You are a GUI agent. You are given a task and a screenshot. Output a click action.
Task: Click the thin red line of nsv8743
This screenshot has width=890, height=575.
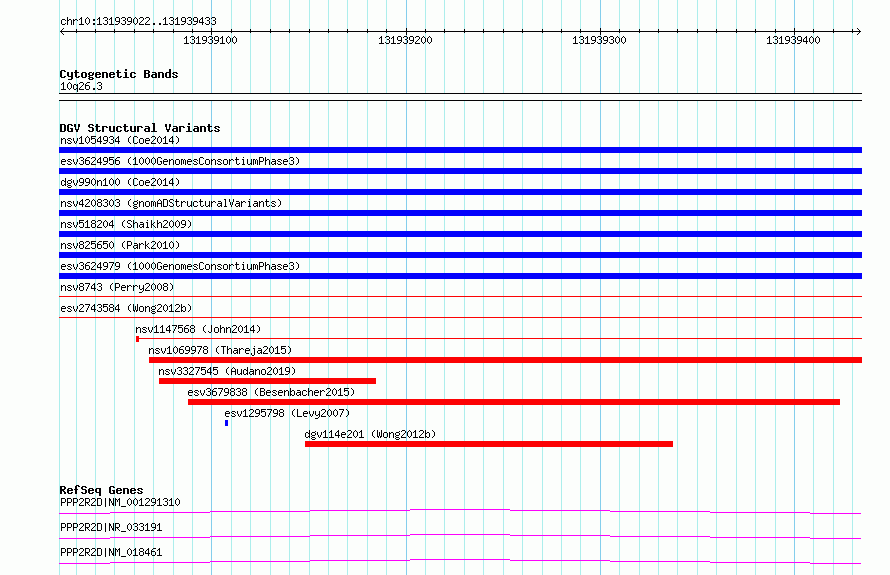[x=460, y=296]
